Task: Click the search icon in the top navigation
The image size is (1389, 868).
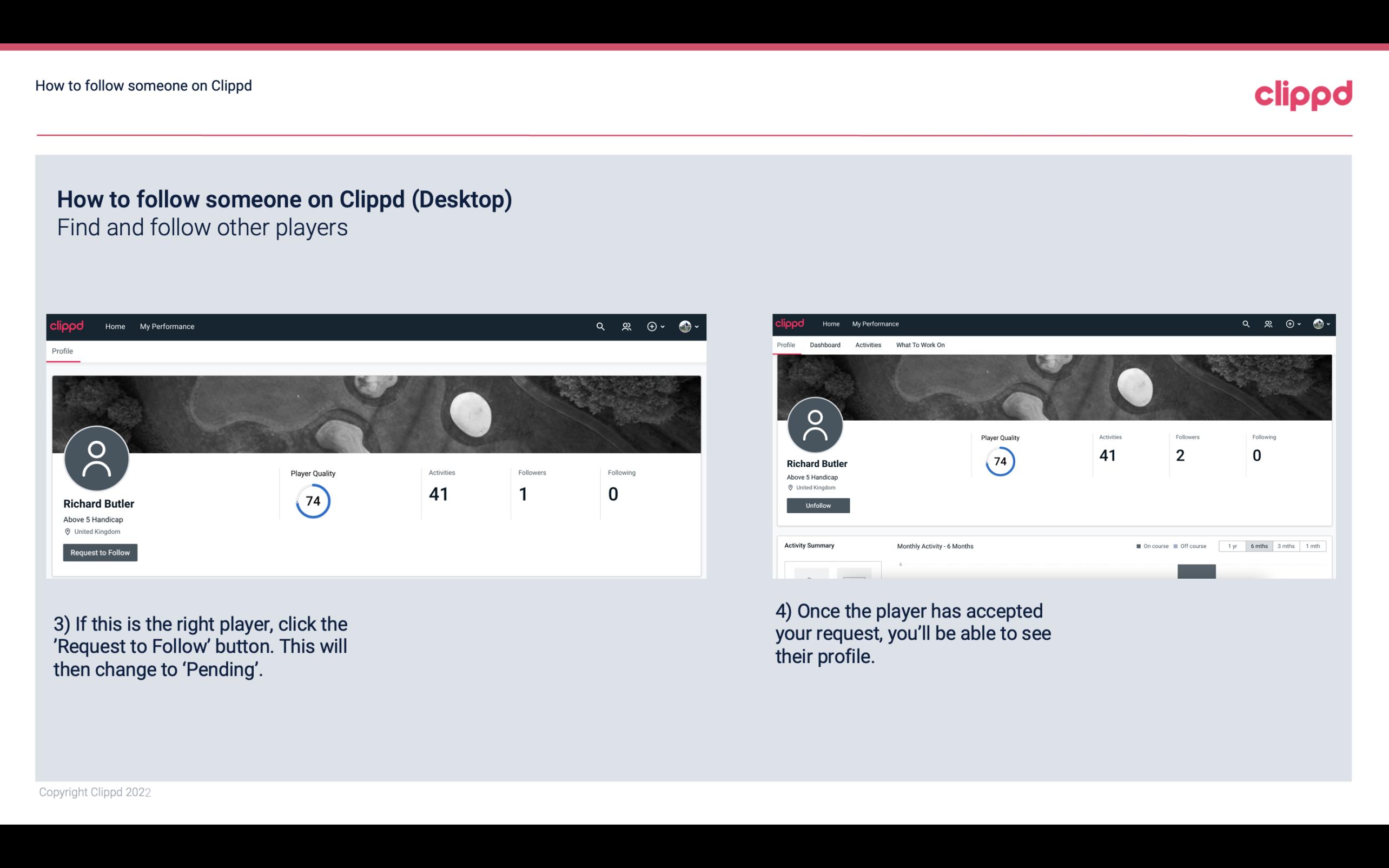Action: (601, 326)
